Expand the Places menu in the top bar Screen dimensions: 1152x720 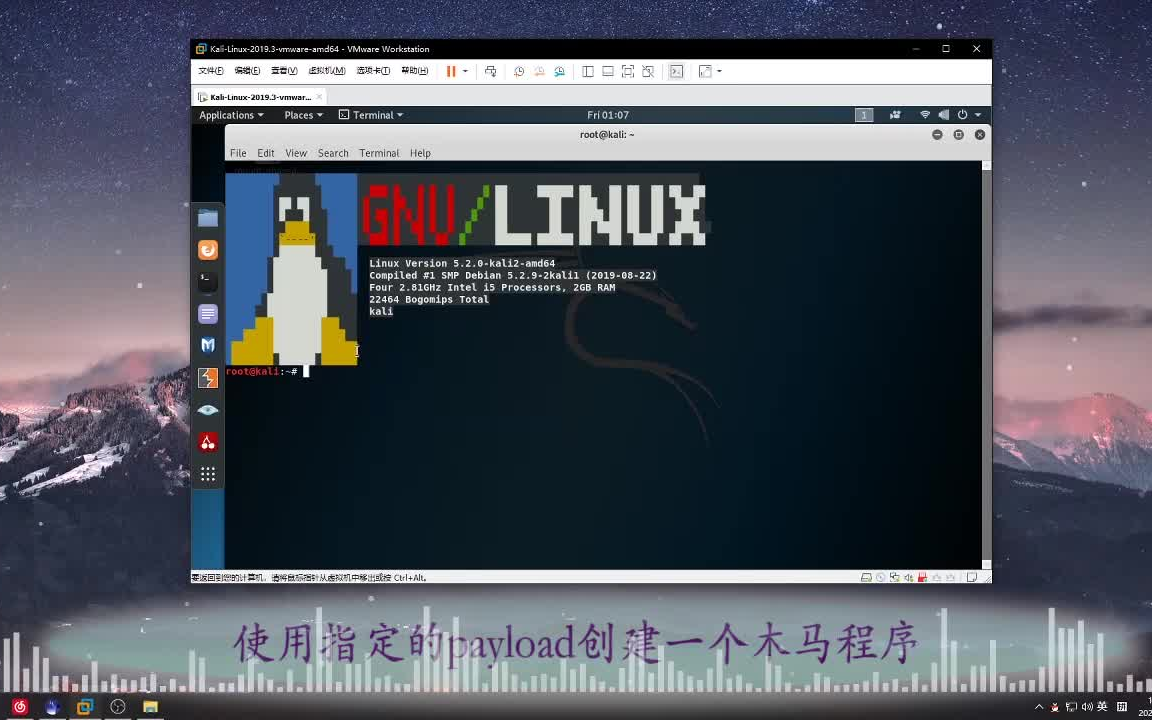pyautogui.click(x=302, y=114)
